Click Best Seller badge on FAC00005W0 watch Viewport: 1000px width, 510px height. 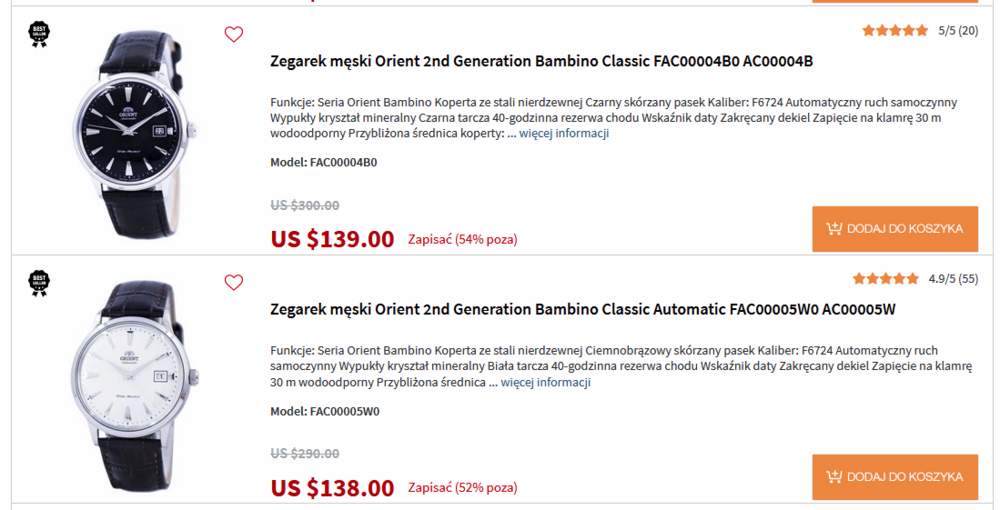click(39, 283)
